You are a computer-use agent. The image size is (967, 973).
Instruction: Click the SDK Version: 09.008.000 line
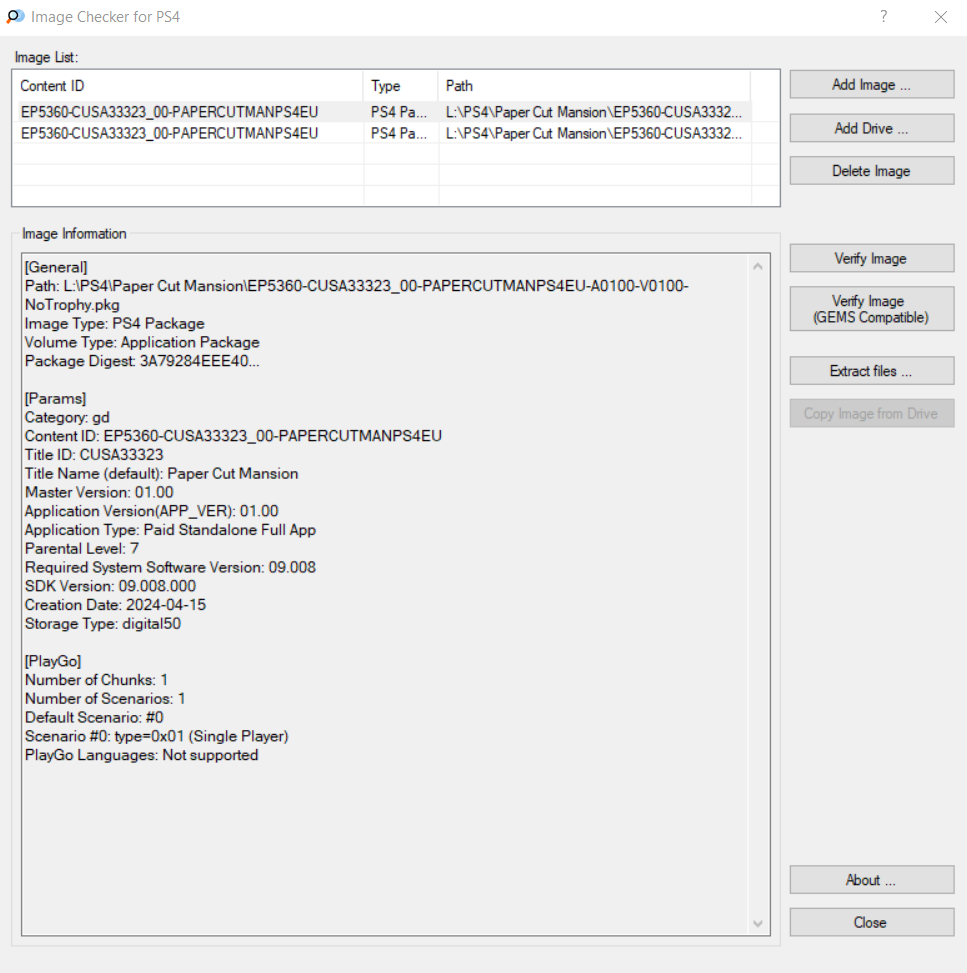[110, 586]
